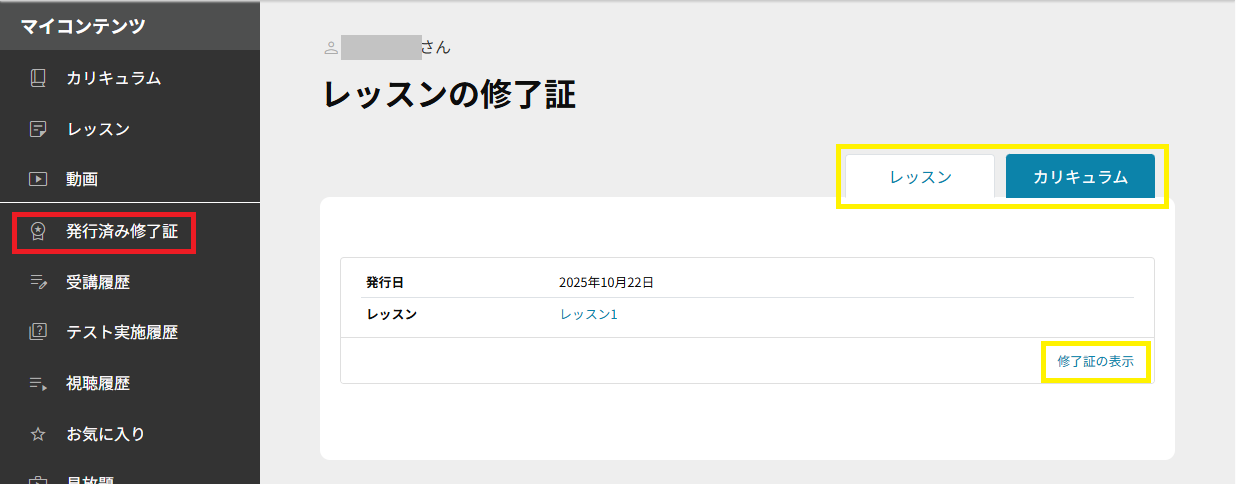Open 視聴履歴 in the sidebar menu
This screenshot has width=1236, height=484.
coord(98,383)
